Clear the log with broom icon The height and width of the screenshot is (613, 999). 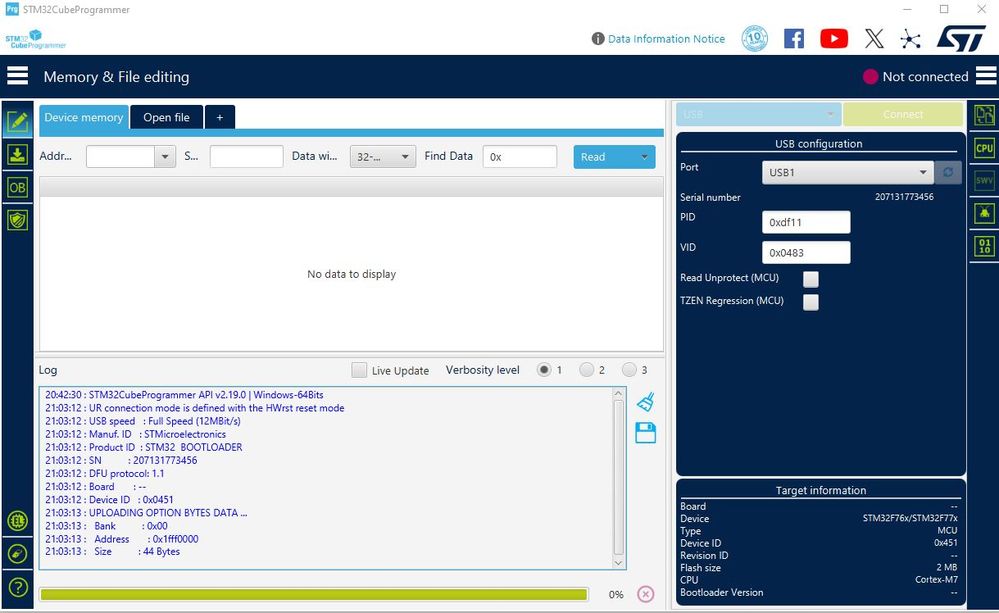pyautogui.click(x=645, y=402)
